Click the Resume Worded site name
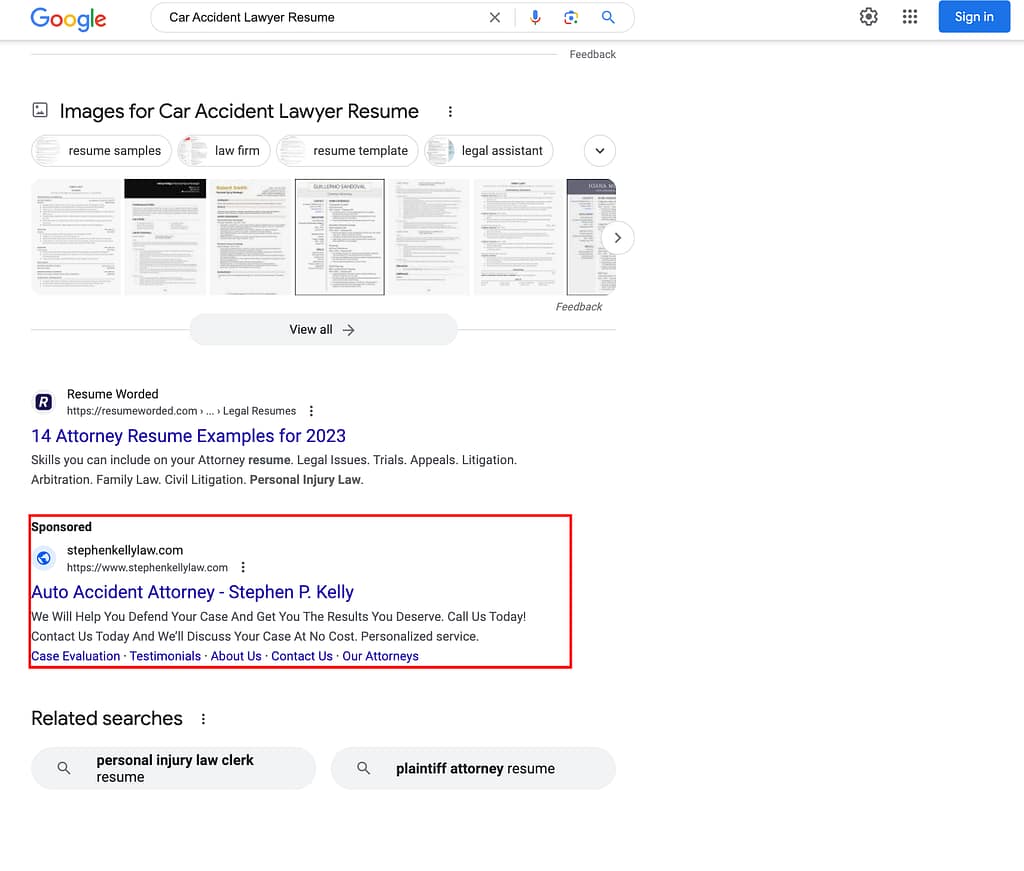The width and height of the screenshot is (1024, 871). point(112,394)
